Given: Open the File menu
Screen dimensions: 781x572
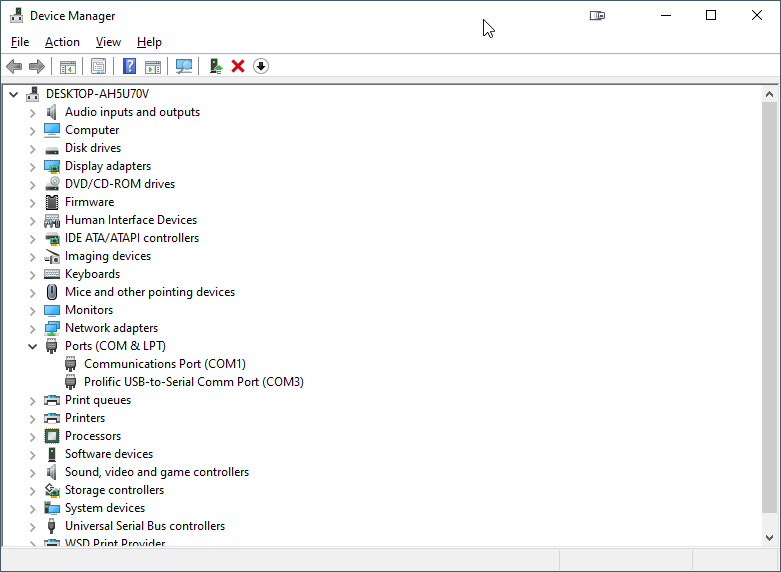Looking at the screenshot, I should click(20, 42).
